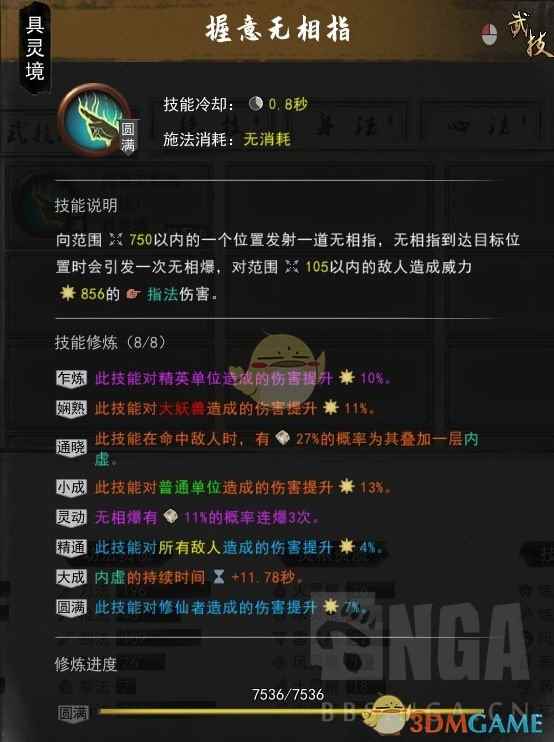The height and width of the screenshot is (742, 554).
Task: Click the range icon before 750
Action: point(115,240)
